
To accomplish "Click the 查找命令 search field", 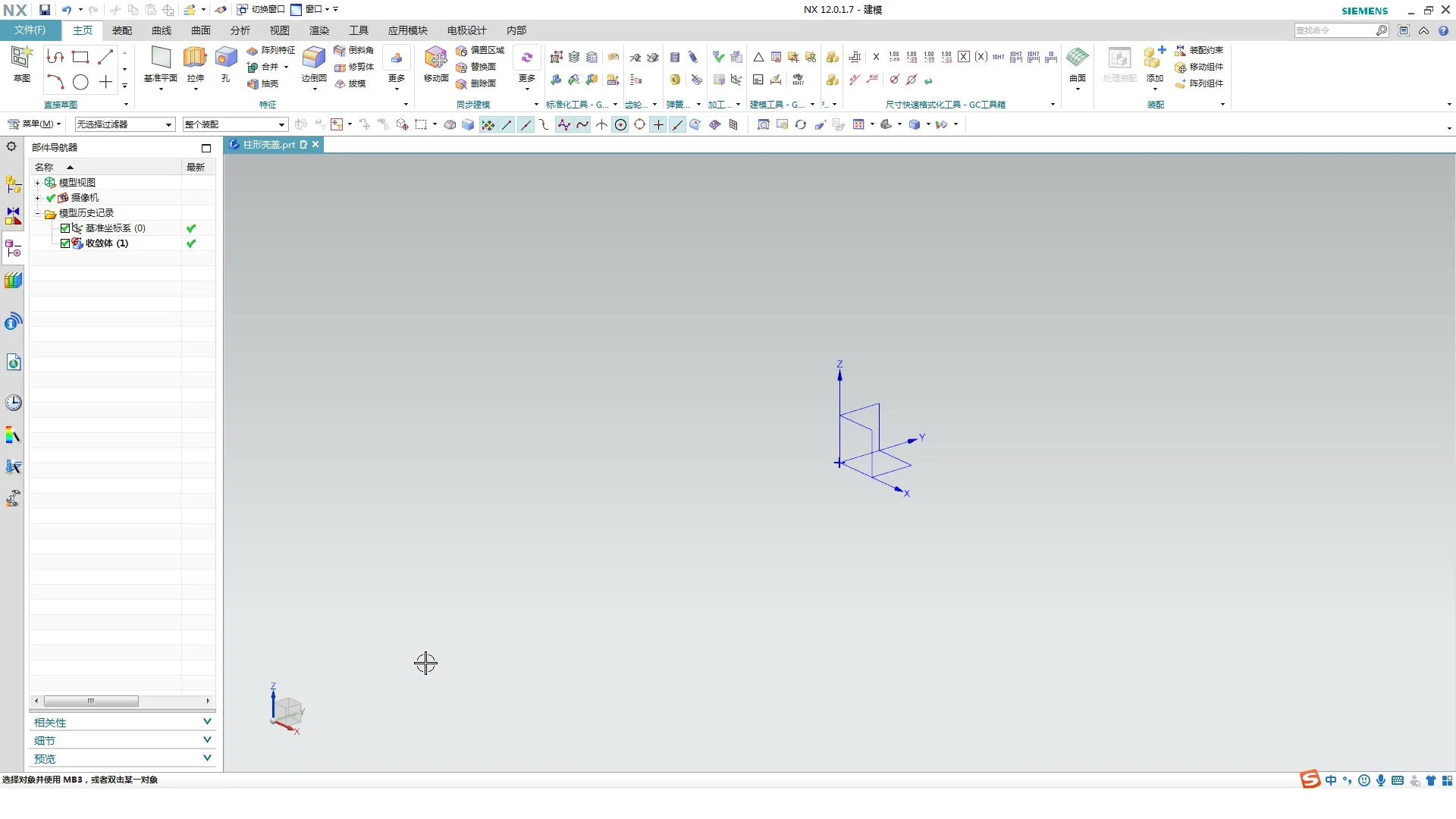I will pyautogui.click(x=1334, y=30).
